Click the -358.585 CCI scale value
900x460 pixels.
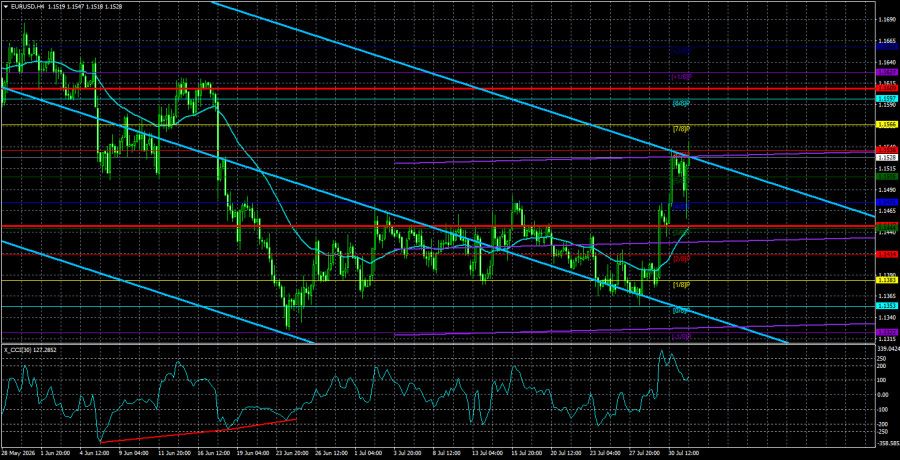point(887,444)
